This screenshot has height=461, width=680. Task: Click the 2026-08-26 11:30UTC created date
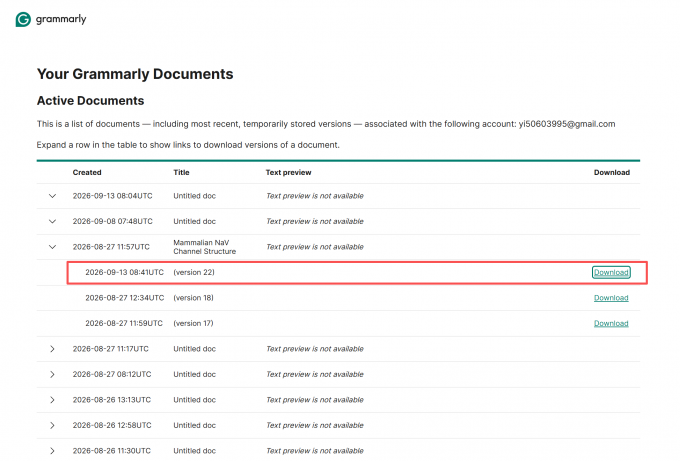click(112, 451)
